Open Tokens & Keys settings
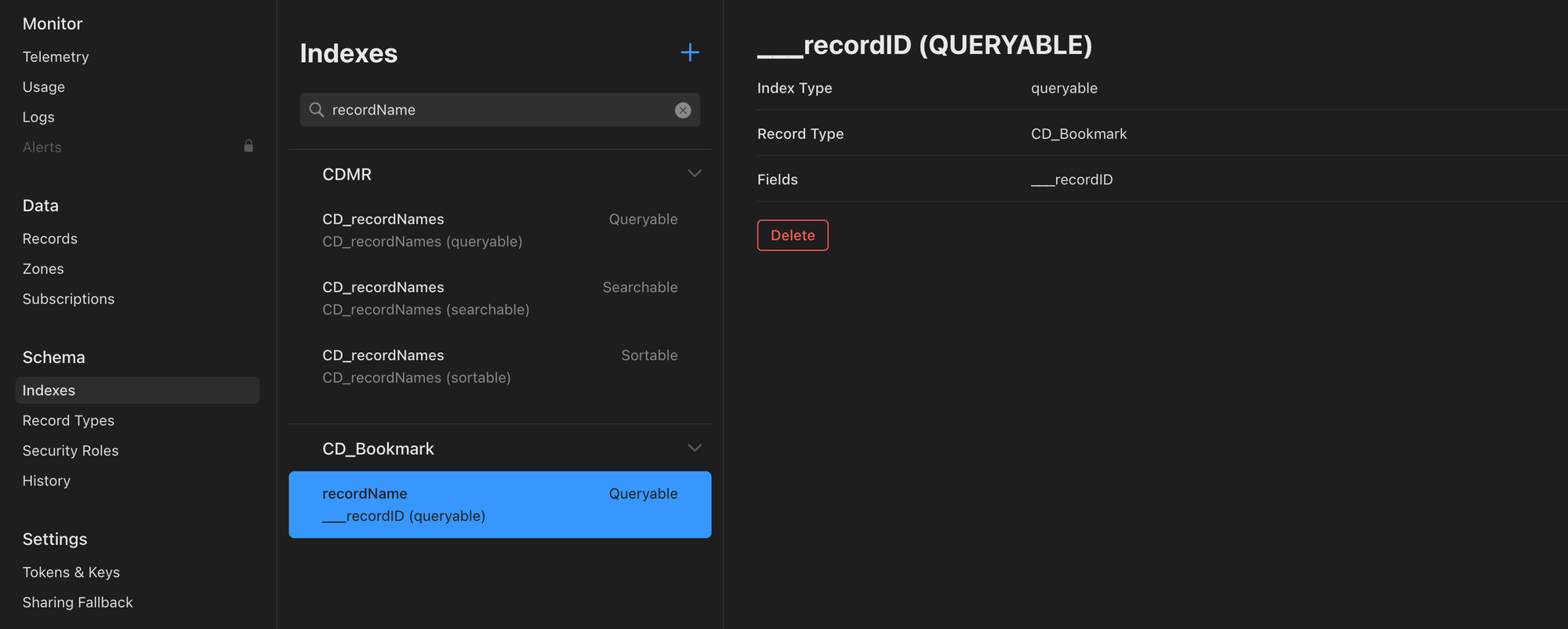The height and width of the screenshot is (629, 1568). [71, 573]
